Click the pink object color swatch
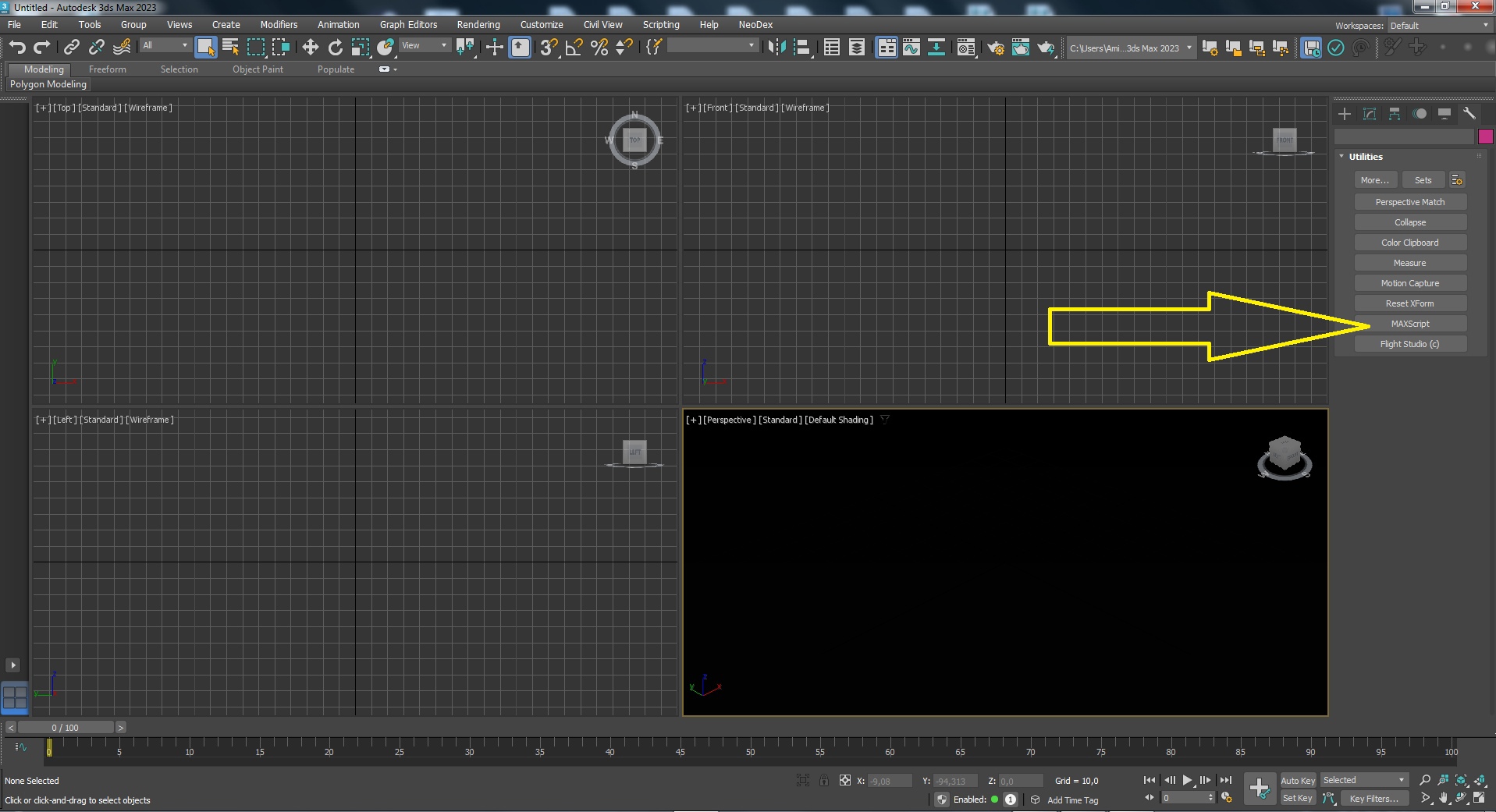The image size is (1496, 812). click(1485, 137)
